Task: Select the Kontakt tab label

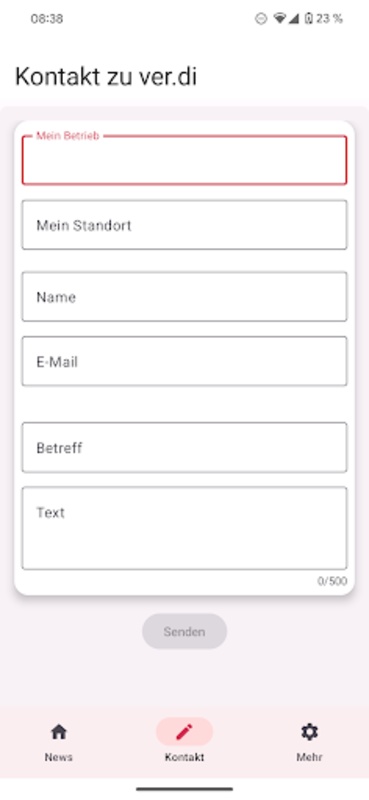Action: [x=184, y=757]
